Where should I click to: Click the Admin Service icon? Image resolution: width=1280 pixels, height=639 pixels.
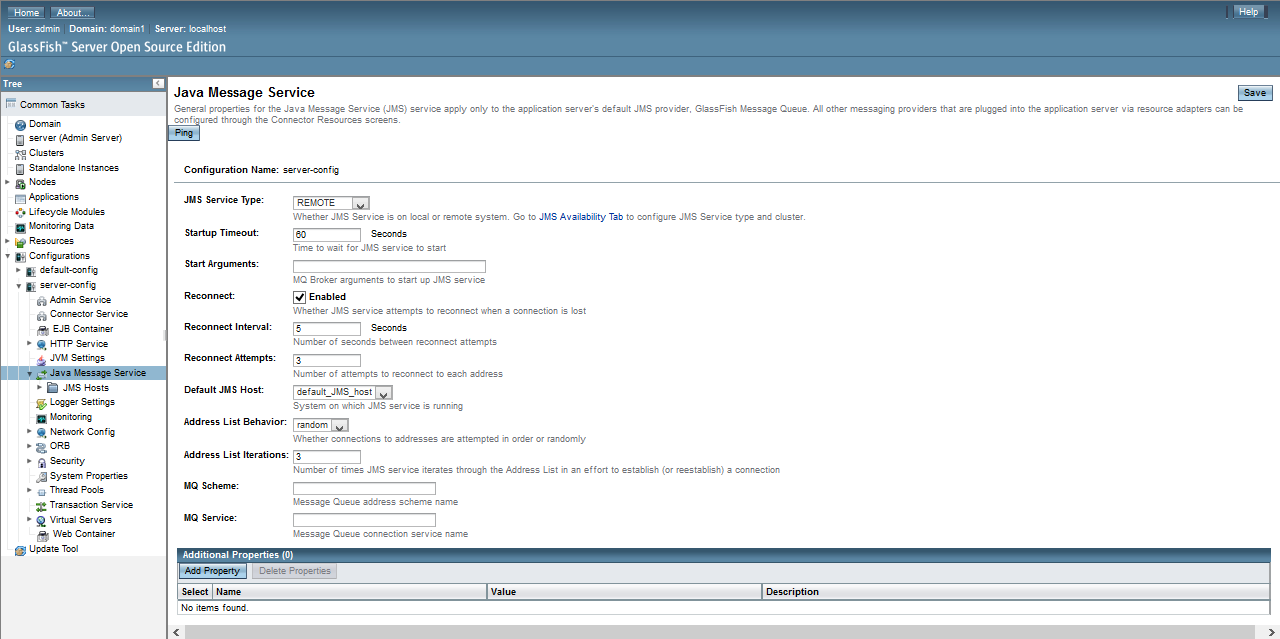[x=41, y=300]
